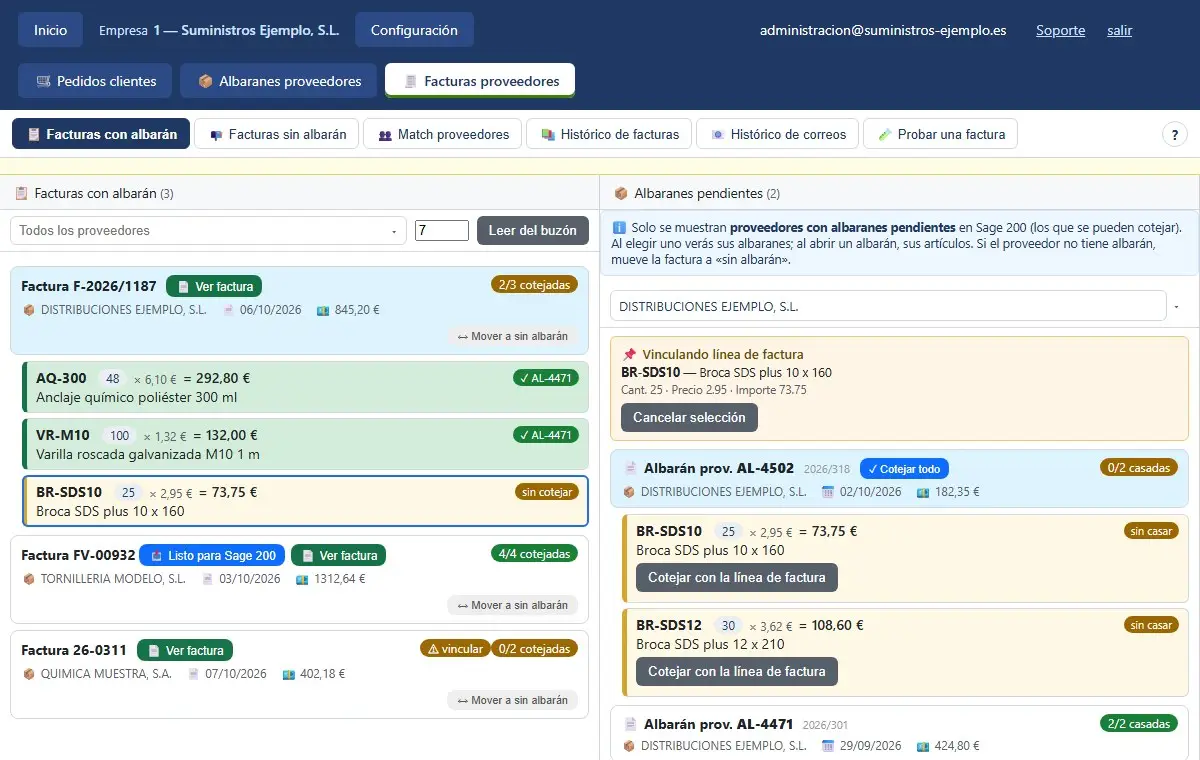This screenshot has height=760, width=1200.
Task: Click the 4/4 cotejadas badge
Action: coord(535,554)
